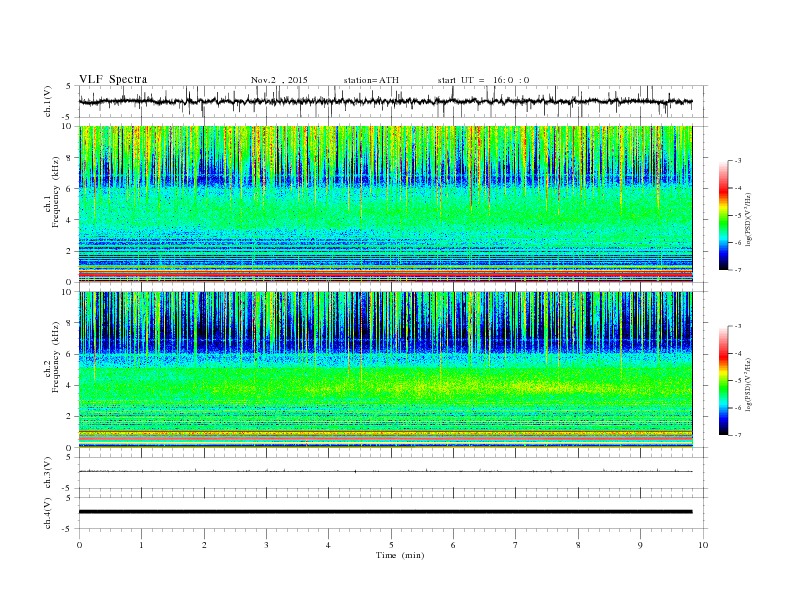Click the time axis tick label '5'
This screenshot has height=612, width=792.
tap(391, 545)
